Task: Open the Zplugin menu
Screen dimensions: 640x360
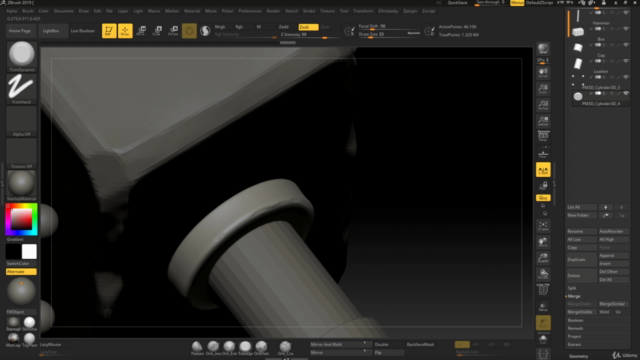Action: 410,11
